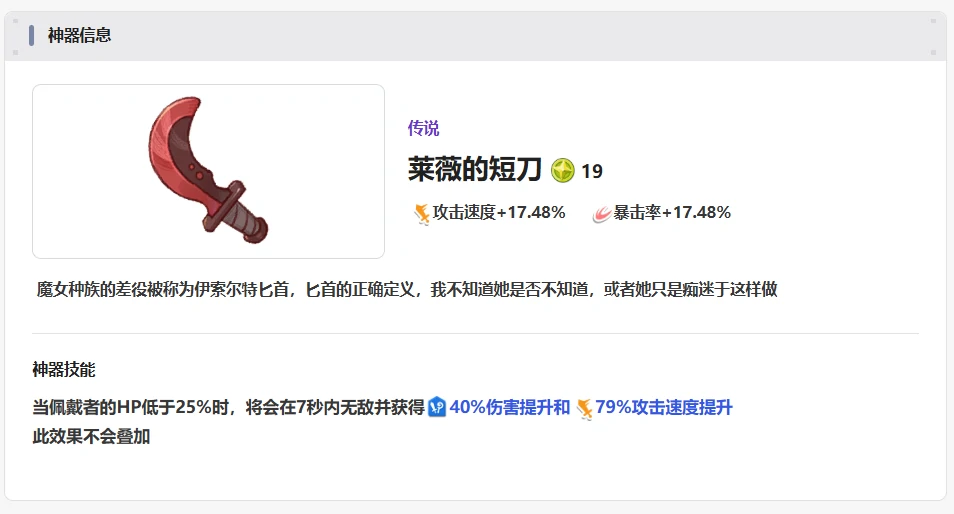Screen dimensions: 954x514
Task: Click the divider line above 神器技能
Action: tap(475, 333)
